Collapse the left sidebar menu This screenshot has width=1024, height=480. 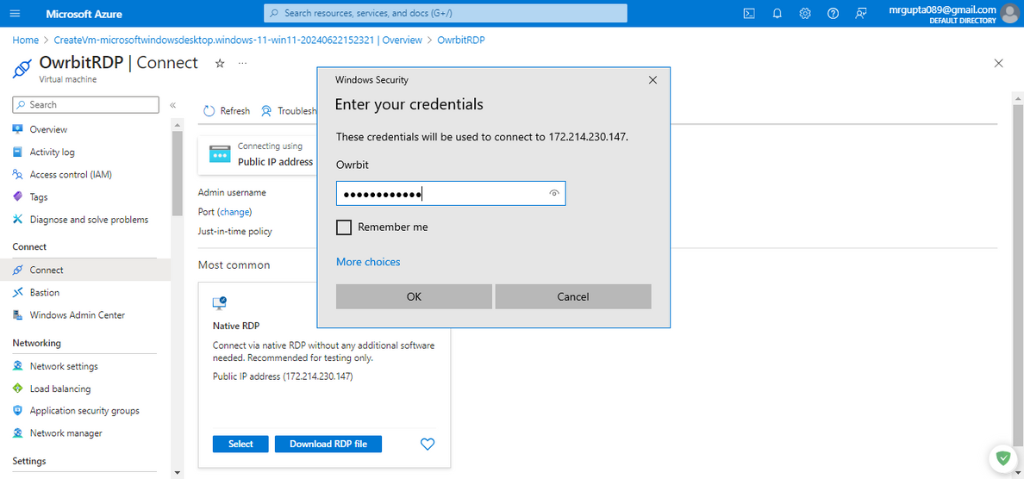[x=172, y=105]
